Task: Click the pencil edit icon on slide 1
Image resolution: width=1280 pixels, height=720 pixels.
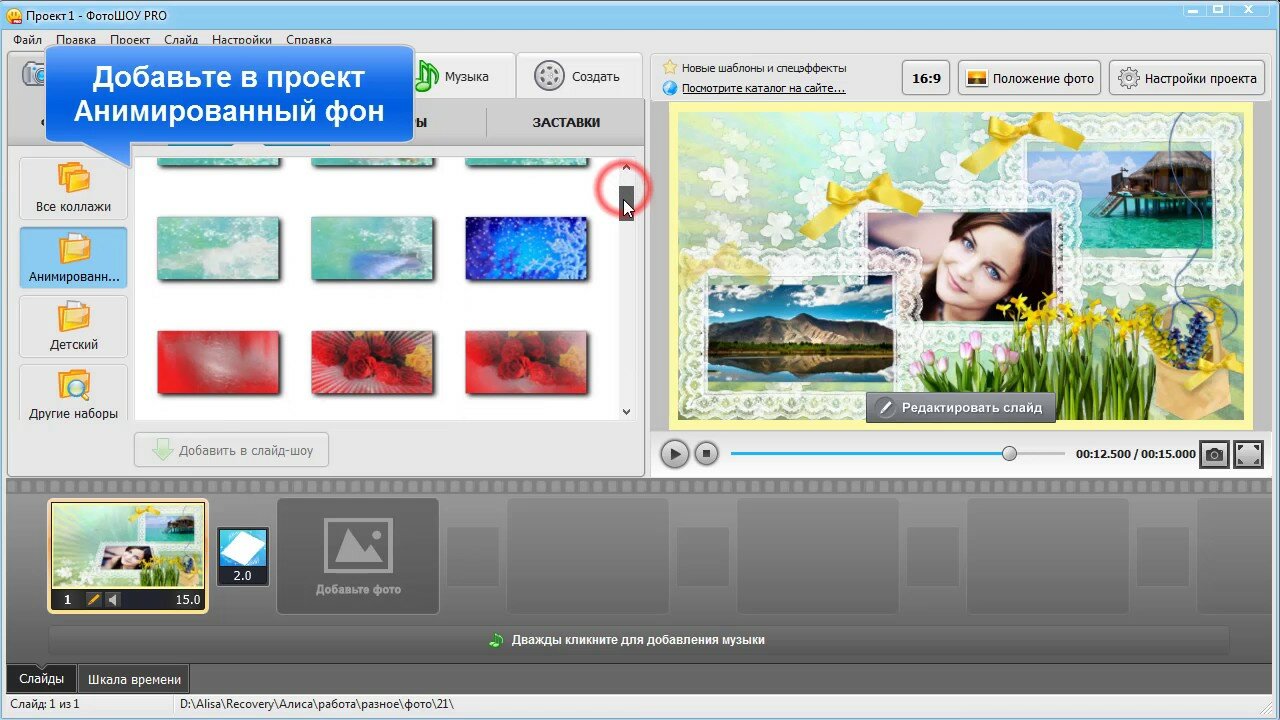Action: [94, 600]
